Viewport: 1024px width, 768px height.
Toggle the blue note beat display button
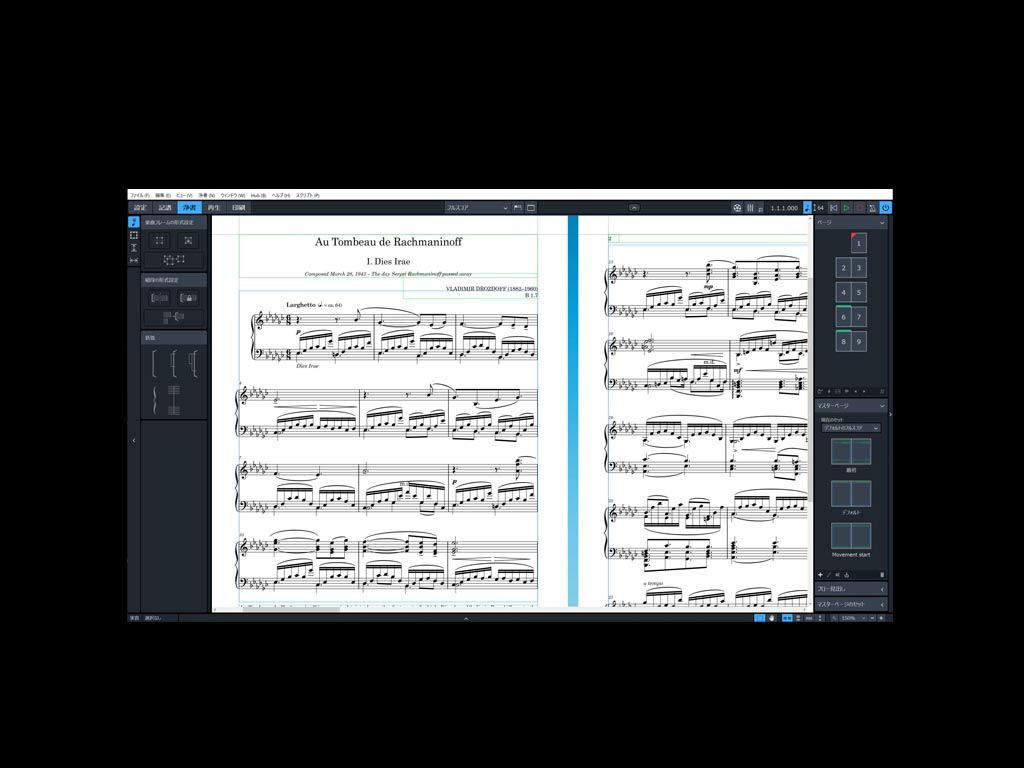pos(807,208)
